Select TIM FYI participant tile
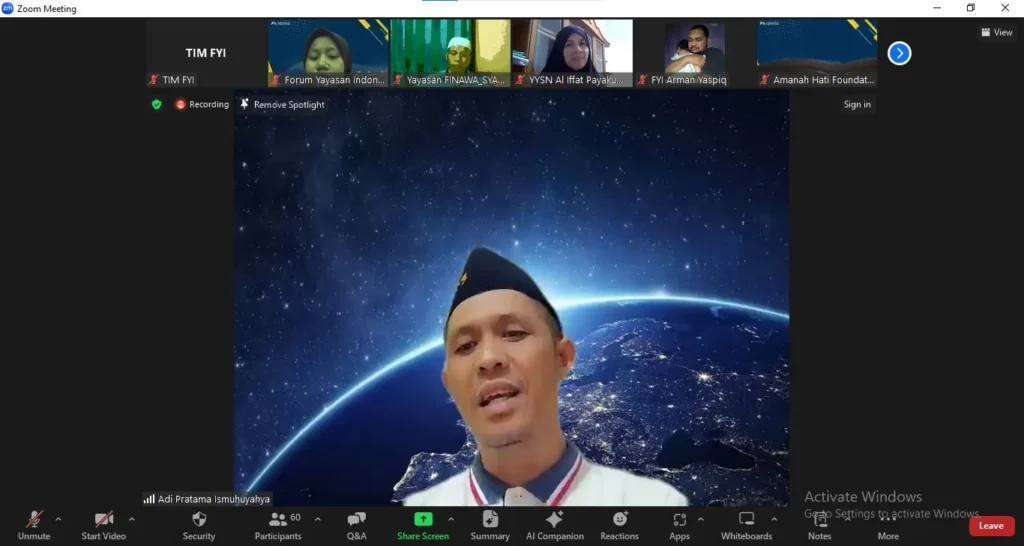The height and width of the screenshot is (546, 1024). coord(206,53)
